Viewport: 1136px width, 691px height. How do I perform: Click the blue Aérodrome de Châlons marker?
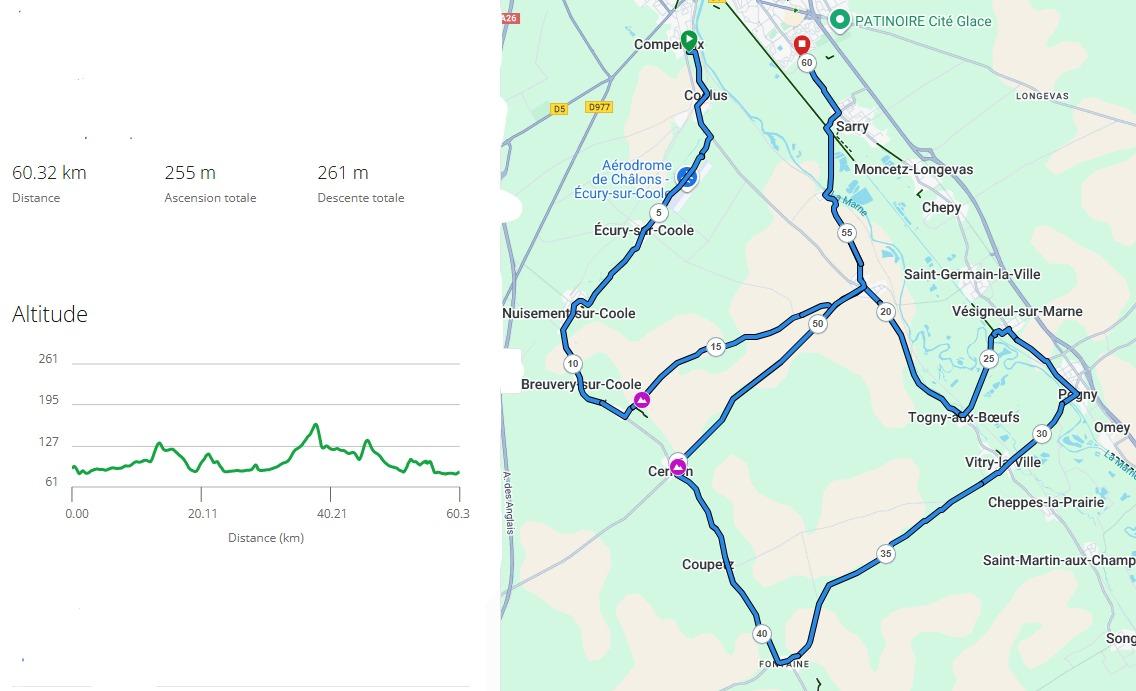(x=686, y=176)
